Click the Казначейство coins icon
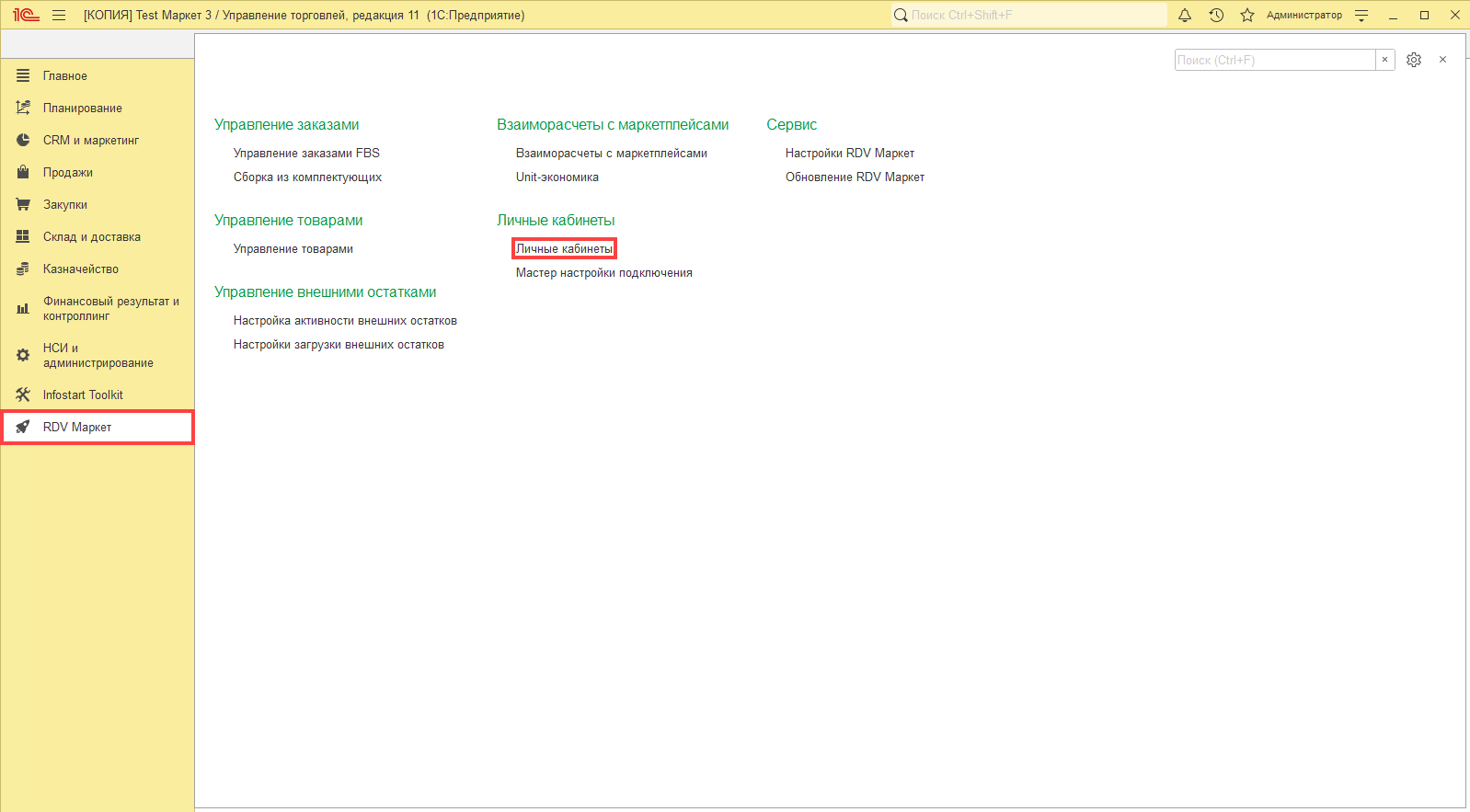1470x812 pixels. pos(23,269)
